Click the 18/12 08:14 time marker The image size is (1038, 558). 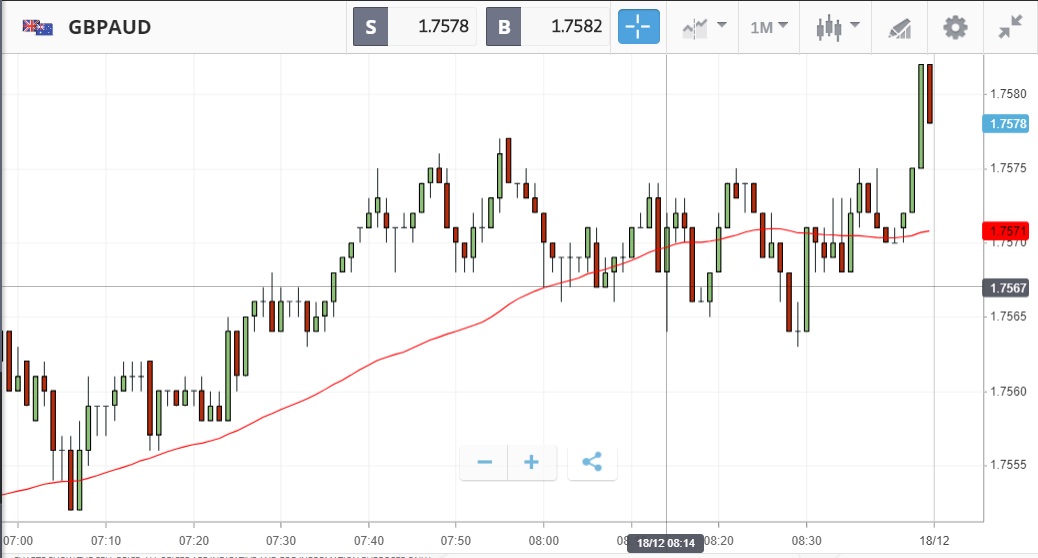click(x=666, y=543)
